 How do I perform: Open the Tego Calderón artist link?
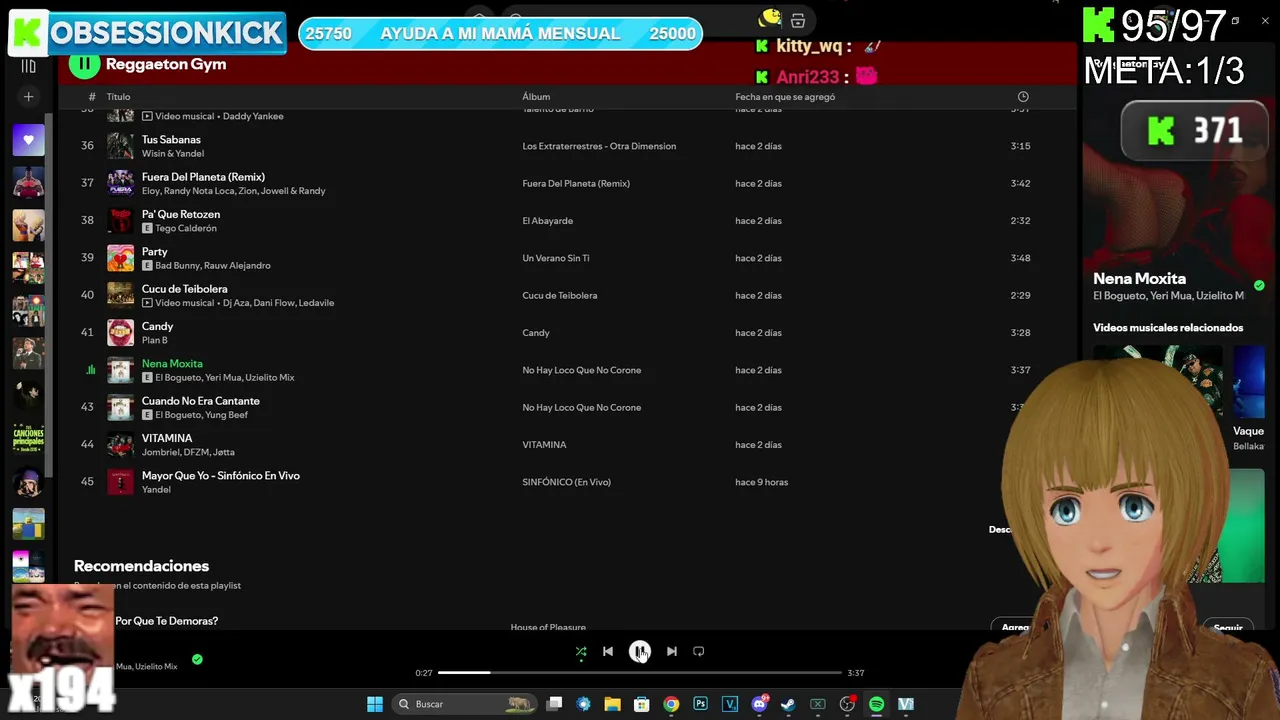click(186, 228)
